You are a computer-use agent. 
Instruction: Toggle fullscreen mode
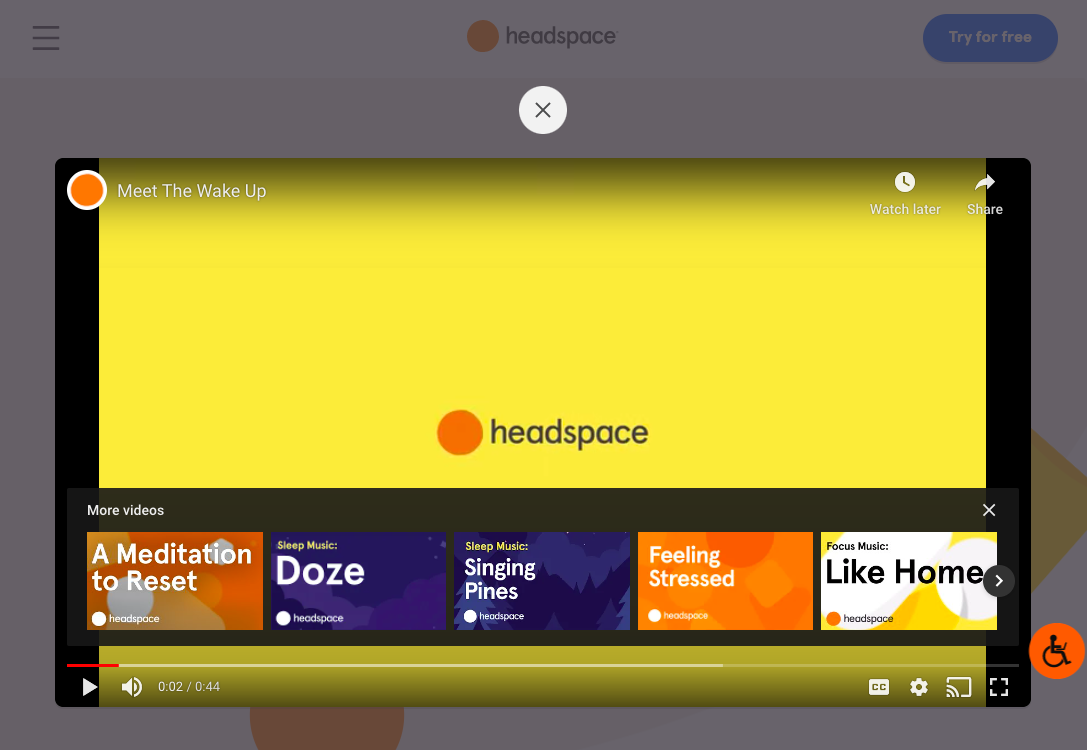click(x=999, y=687)
